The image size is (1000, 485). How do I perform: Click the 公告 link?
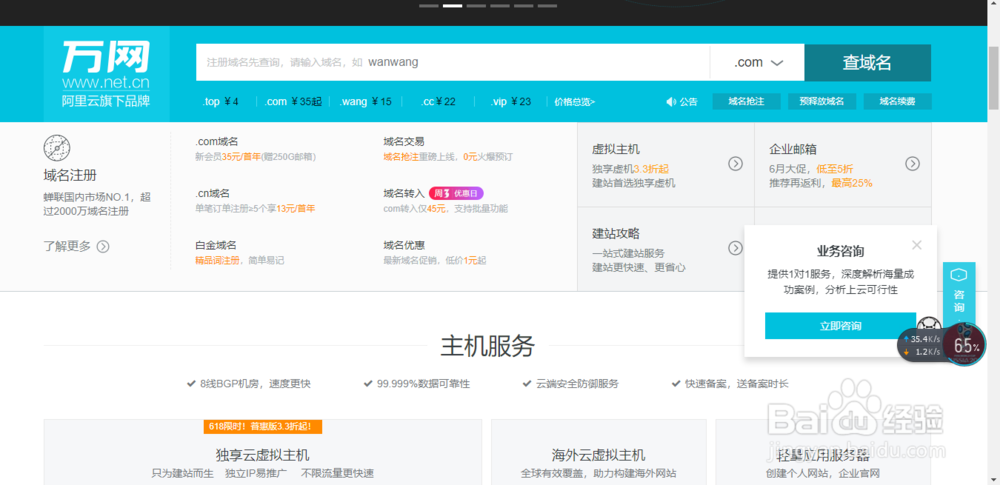click(688, 102)
